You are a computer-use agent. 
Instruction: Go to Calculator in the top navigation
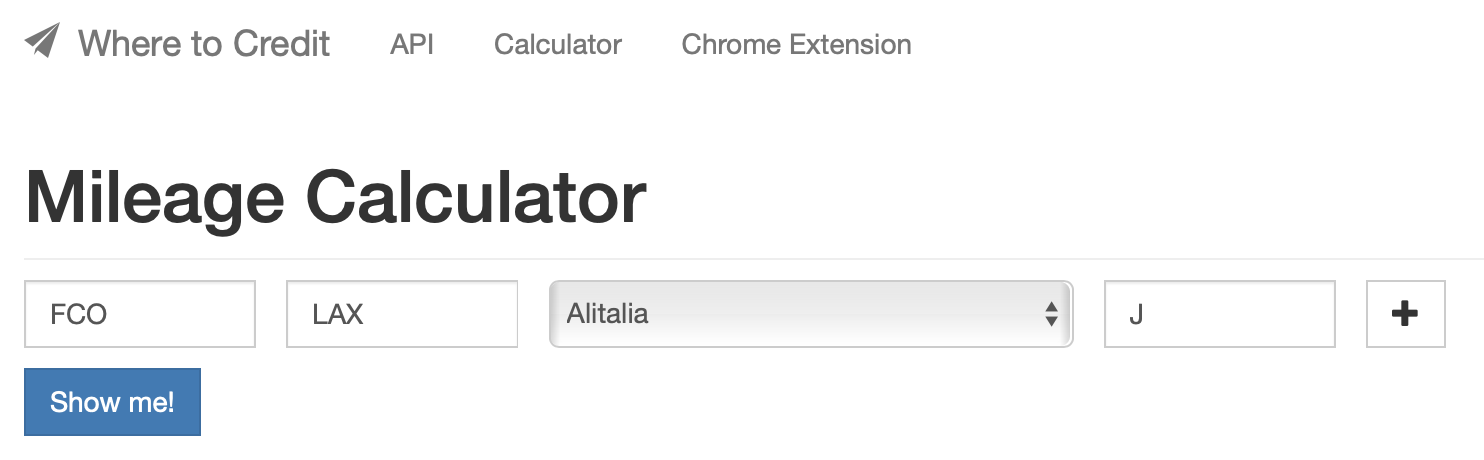pos(558,45)
